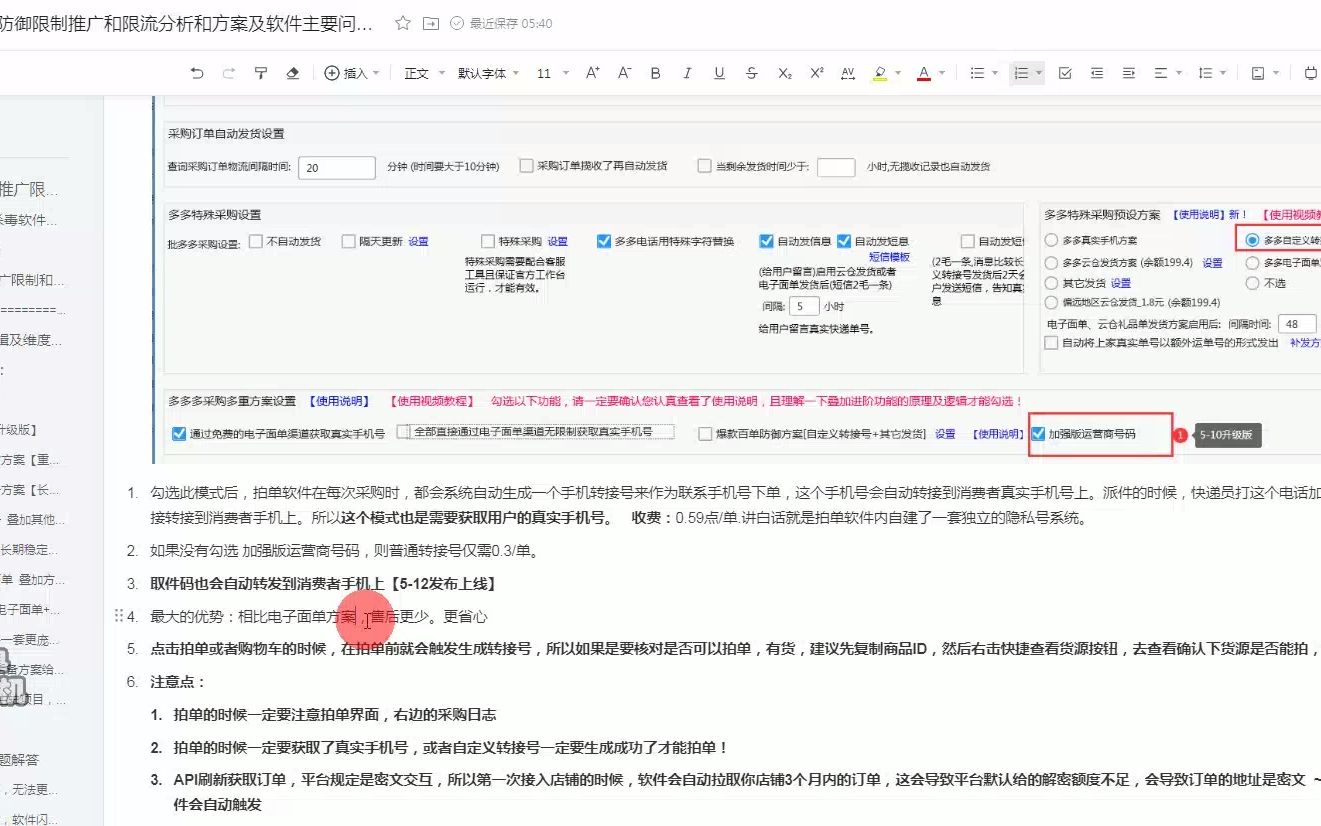Clear formatting with the eraser icon

click(x=293, y=73)
